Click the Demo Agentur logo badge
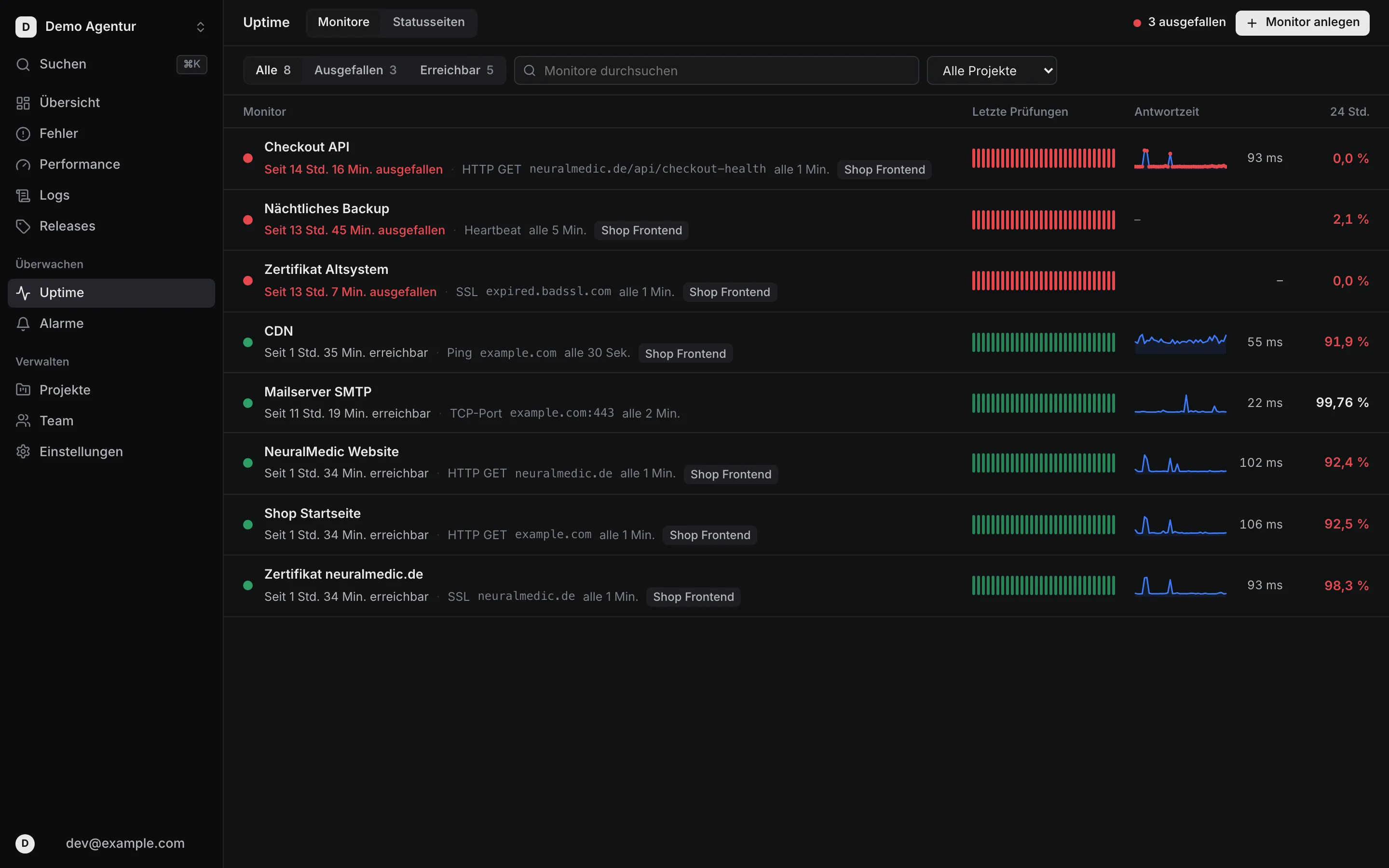 pos(26,27)
